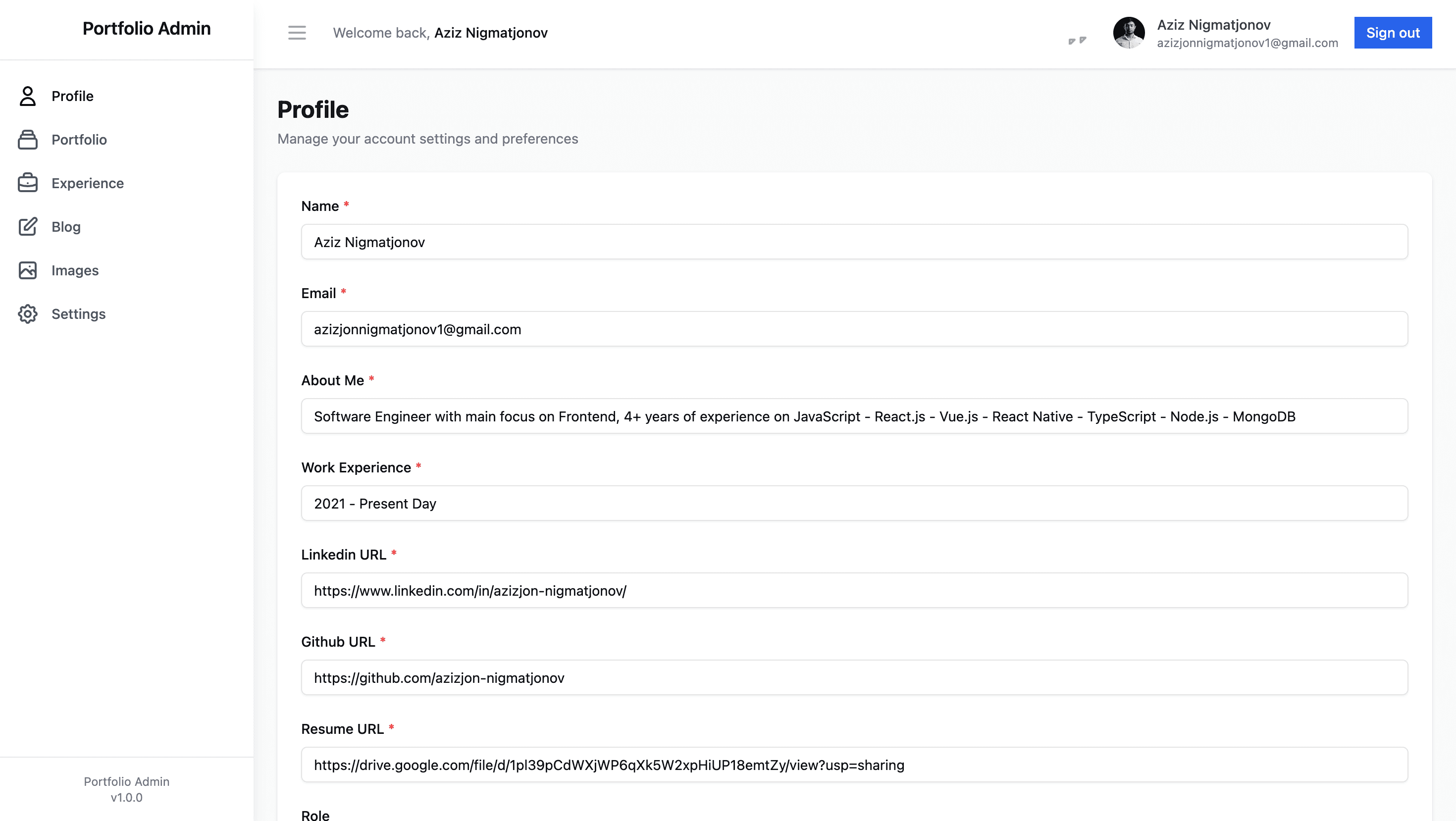The height and width of the screenshot is (821, 1456).
Task: Click the Portfolio Admin title
Action: (147, 28)
